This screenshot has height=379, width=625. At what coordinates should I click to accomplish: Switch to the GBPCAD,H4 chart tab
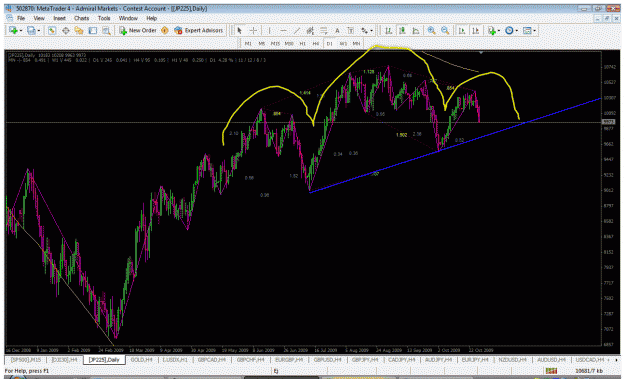point(212,359)
